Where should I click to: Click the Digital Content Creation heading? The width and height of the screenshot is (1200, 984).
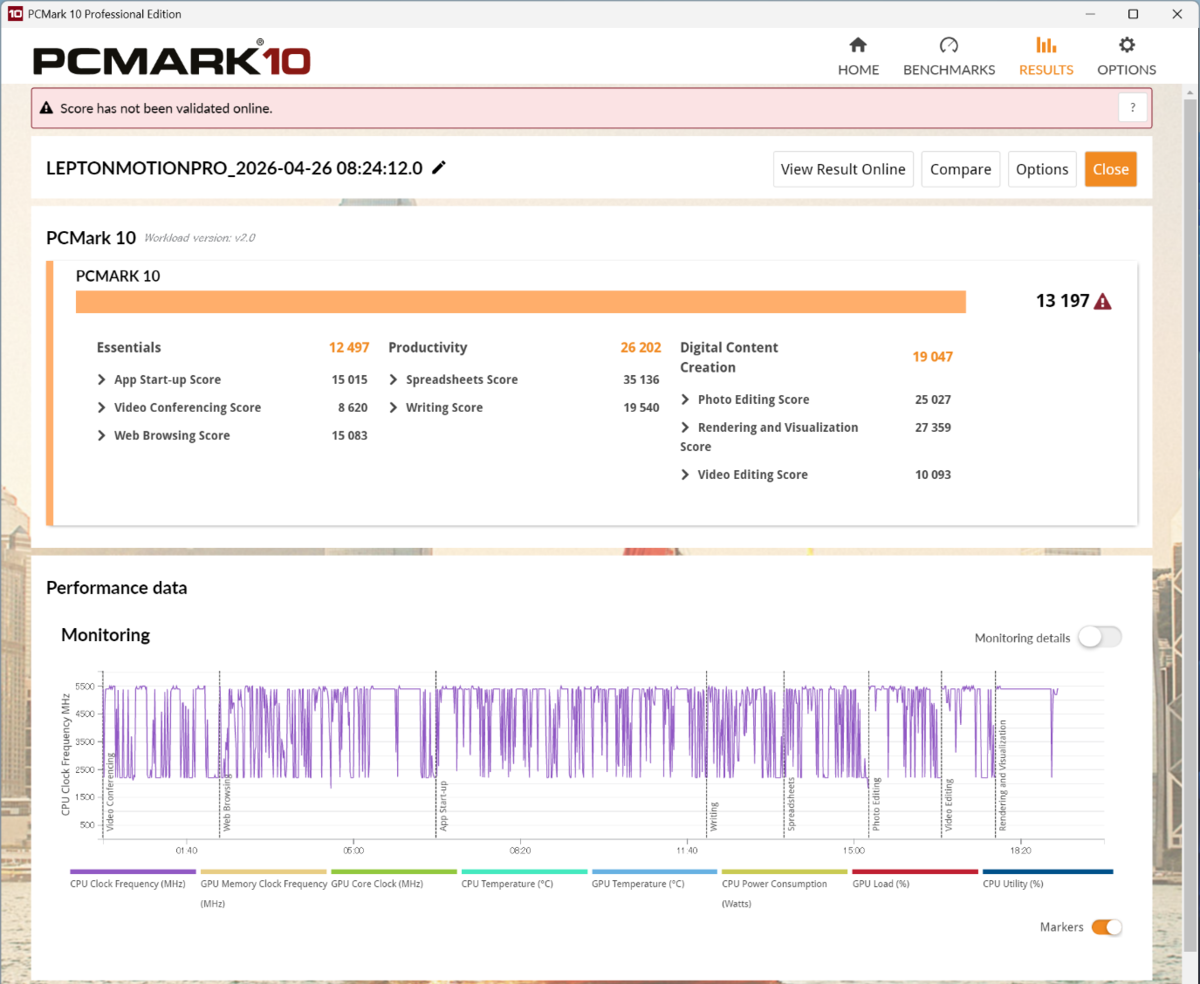(729, 357)
